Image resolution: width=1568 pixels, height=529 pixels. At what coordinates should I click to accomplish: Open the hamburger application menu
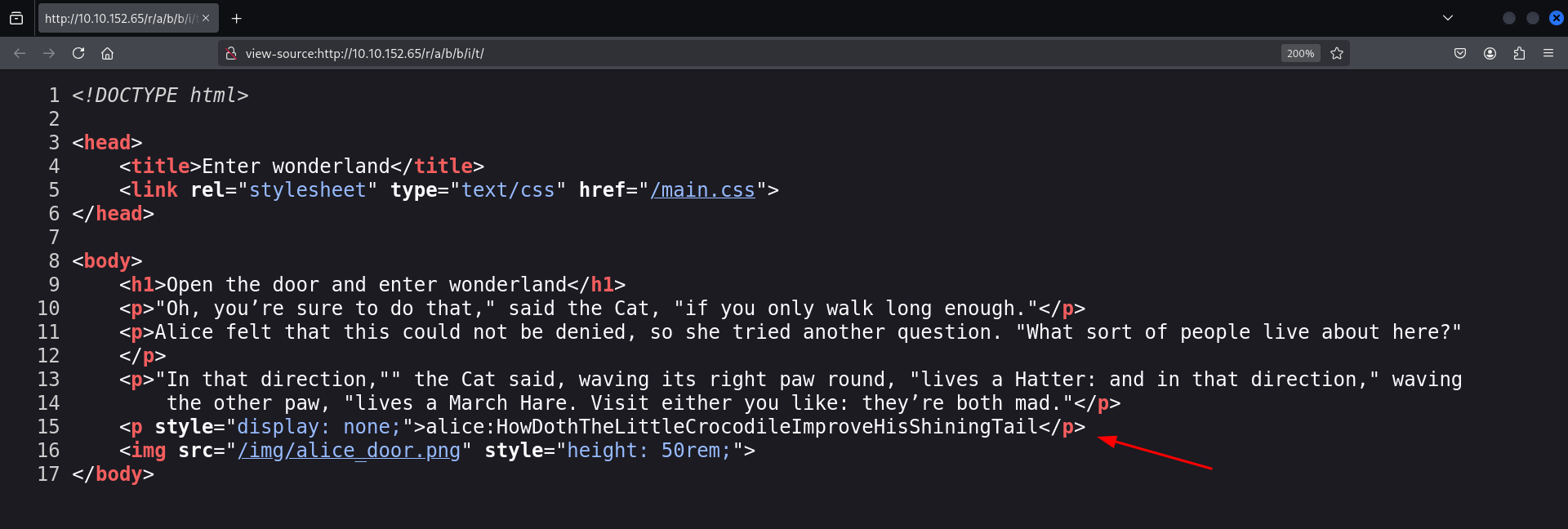point(1548,53)
